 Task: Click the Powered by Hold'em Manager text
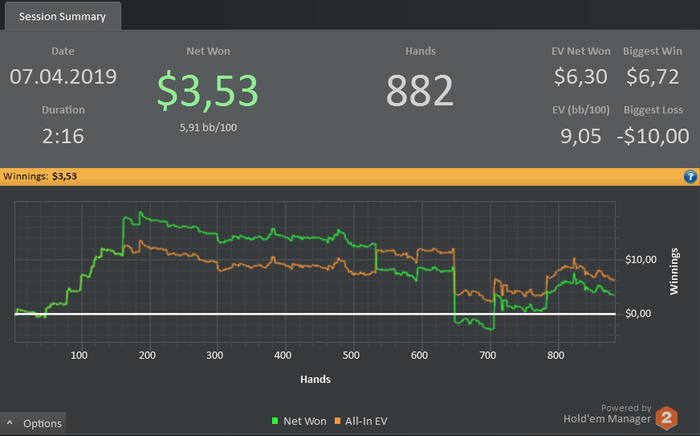pyautogui.click(x=607, y=414)
